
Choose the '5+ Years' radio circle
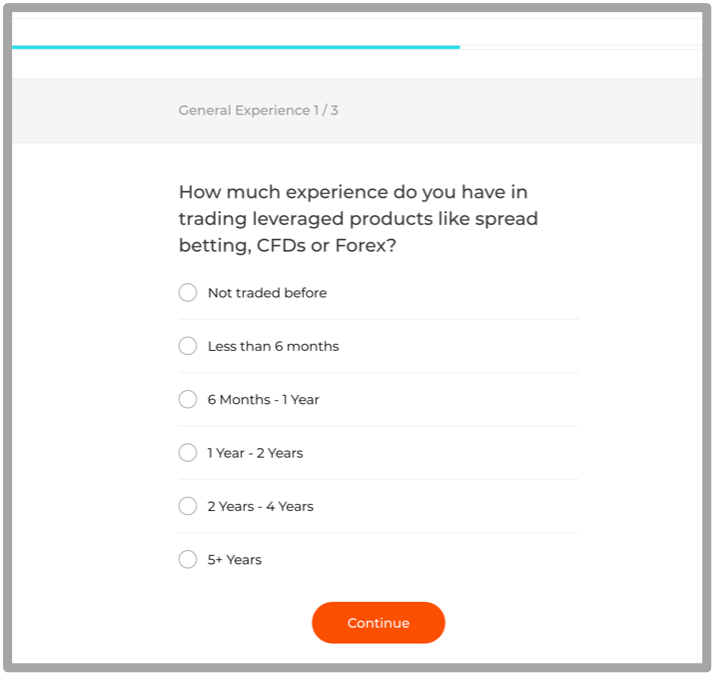pos(187,559)
